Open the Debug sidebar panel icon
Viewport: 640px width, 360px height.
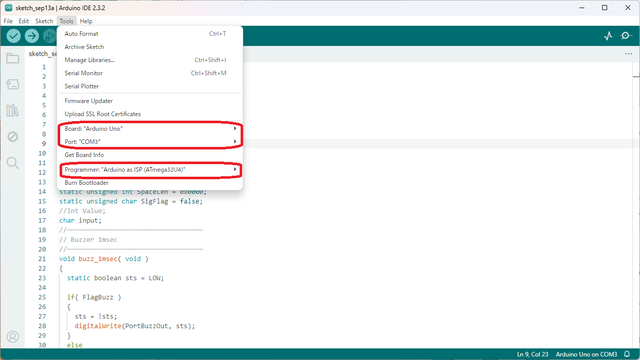point(13,137)
